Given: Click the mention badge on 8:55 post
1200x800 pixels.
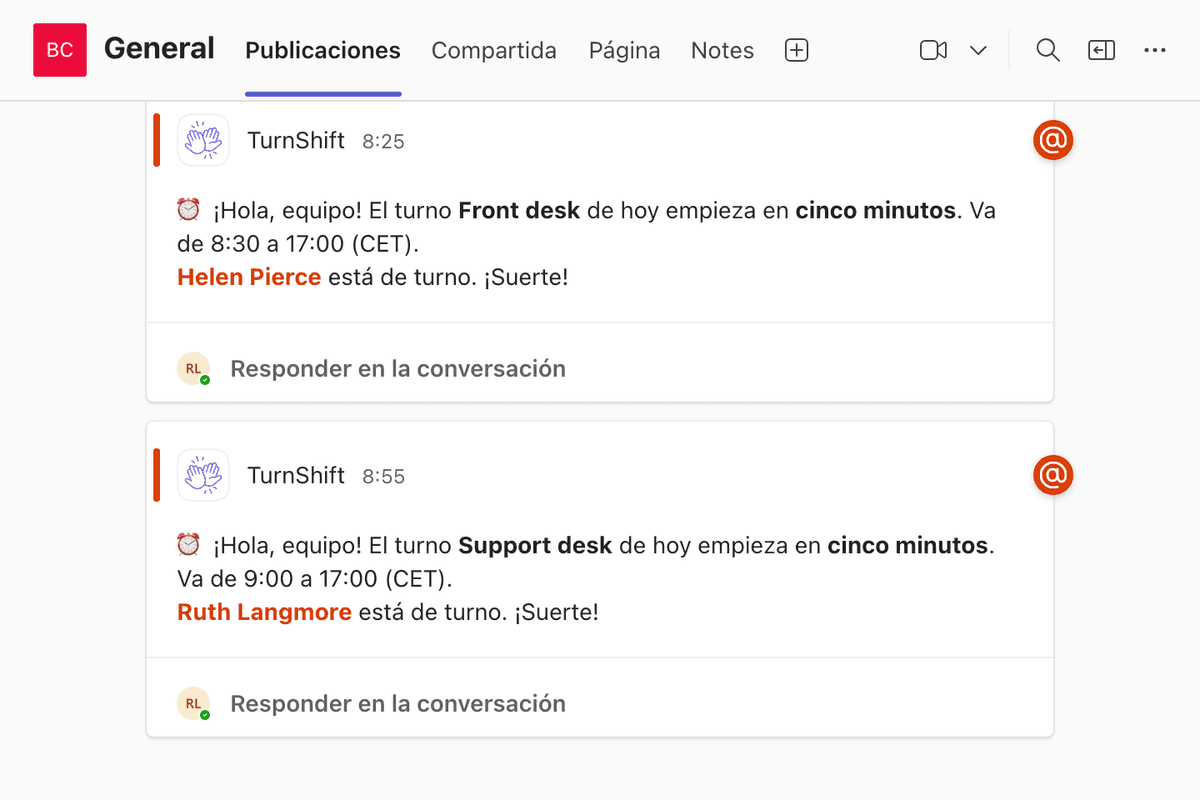Looking at the screenshot, I should point(1052,475).
